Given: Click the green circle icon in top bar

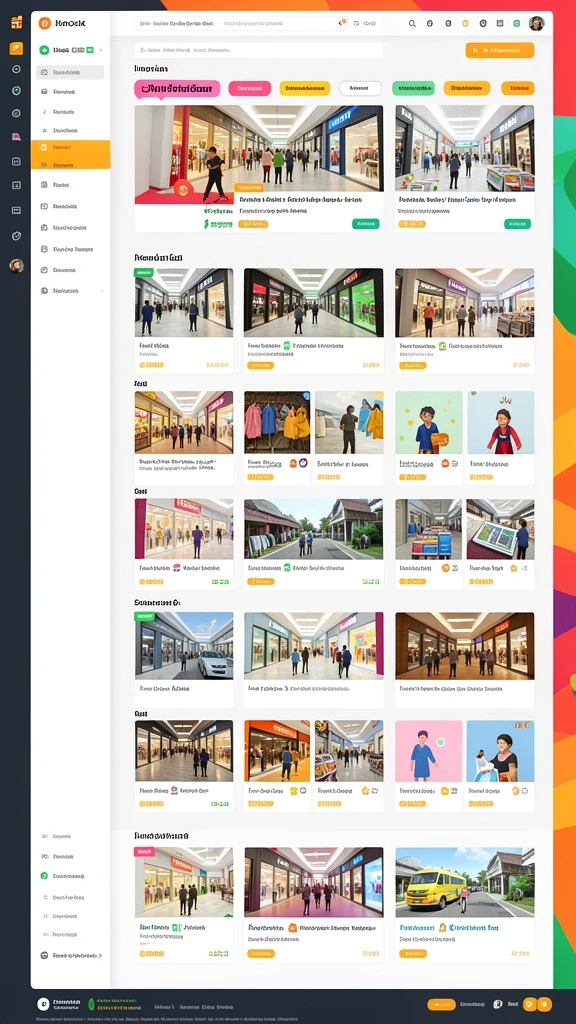Looking at the screenshot, I should point(517,24).
